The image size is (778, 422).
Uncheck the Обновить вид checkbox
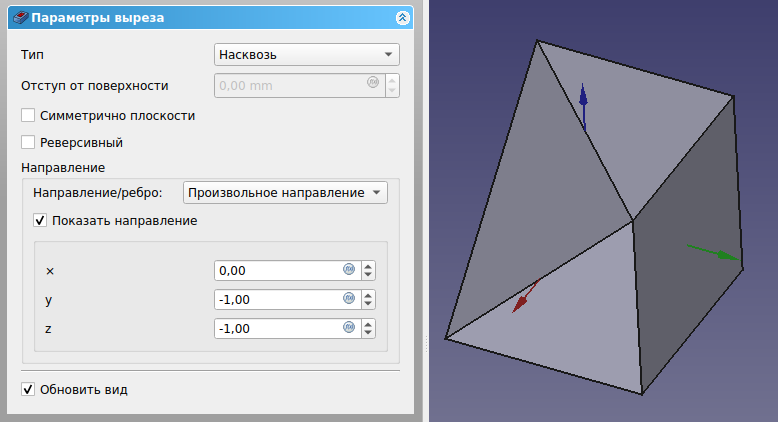(x=28, y=389)
